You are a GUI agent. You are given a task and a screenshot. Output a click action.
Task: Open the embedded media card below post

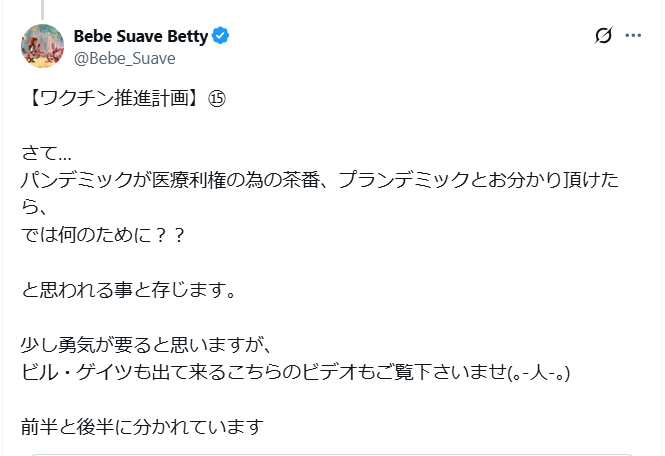tap(332, 452)
